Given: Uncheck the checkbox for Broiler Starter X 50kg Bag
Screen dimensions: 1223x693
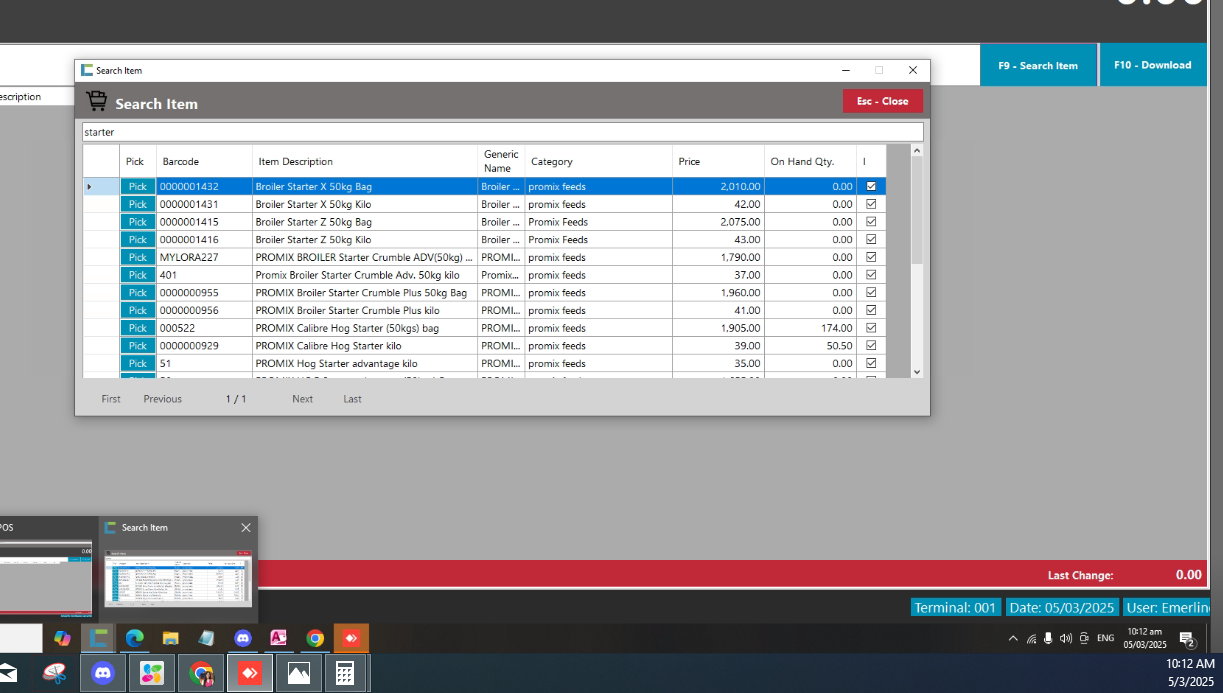Looking at the screenshot, I should click(871, 186).
